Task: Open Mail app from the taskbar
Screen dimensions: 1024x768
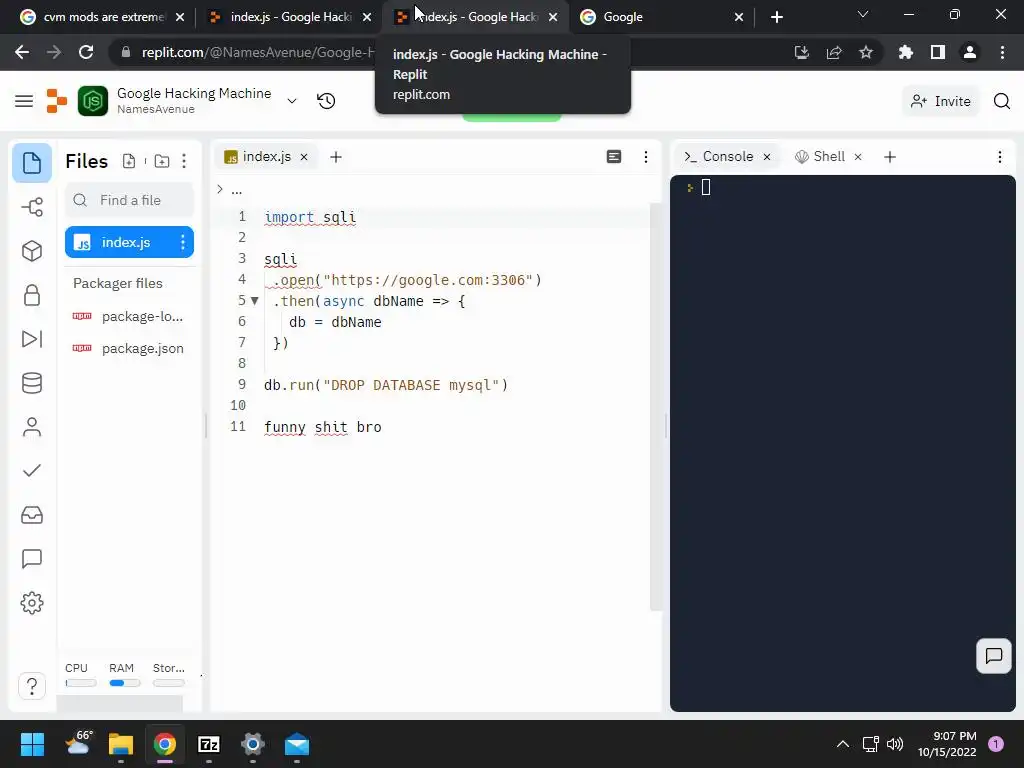Action: coord(296,744)
